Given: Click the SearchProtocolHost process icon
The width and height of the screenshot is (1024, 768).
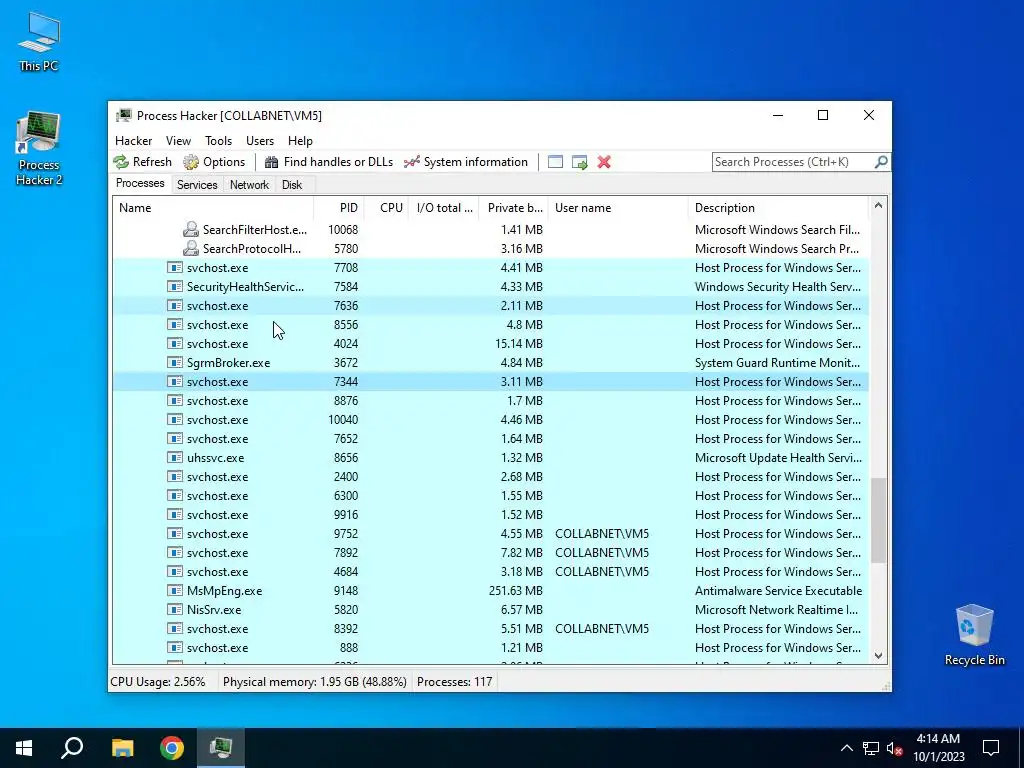Looking at the screenshot, I should click(x=191, y=248).
